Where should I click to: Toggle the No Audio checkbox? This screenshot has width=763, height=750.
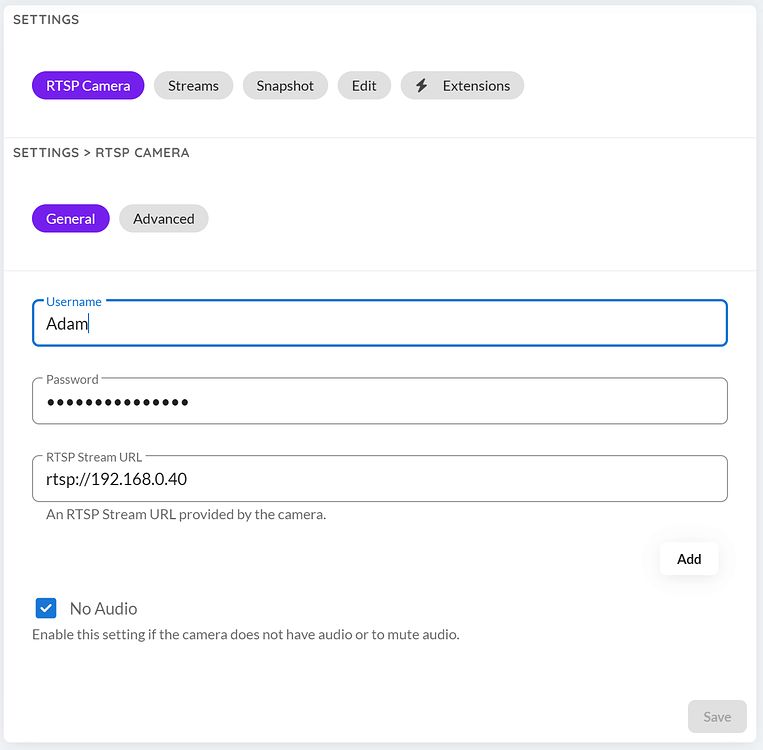pyautogui.click(x=46, y=608)
